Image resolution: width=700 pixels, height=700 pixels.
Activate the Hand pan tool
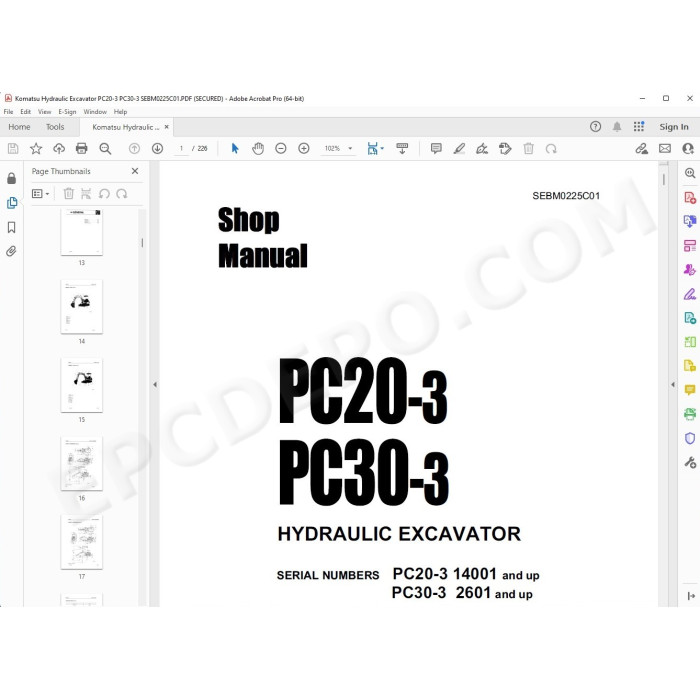[258, 149]
